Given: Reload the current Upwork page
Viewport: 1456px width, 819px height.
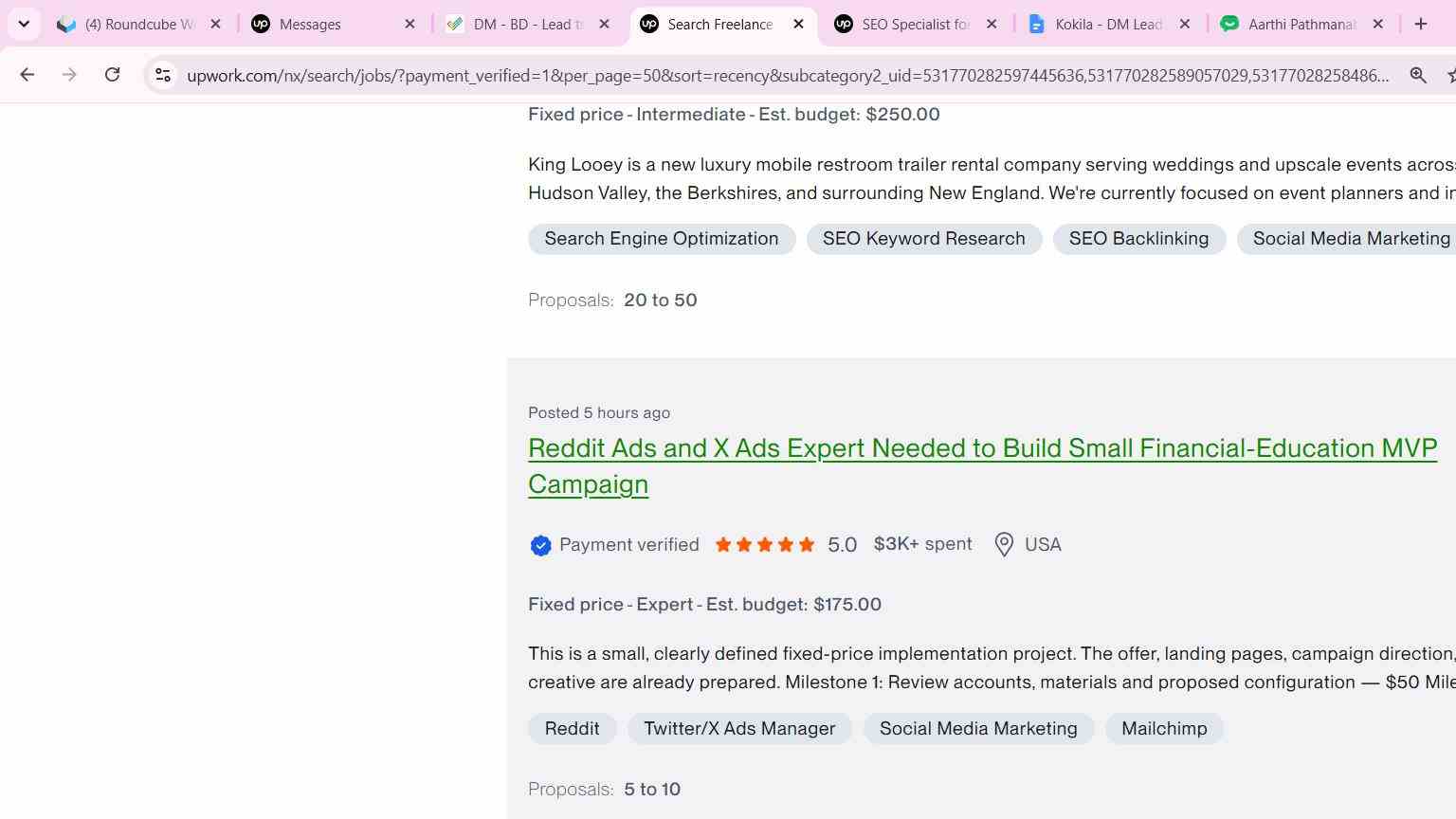Looking at the screenshot, I should [x=112, y=75].
